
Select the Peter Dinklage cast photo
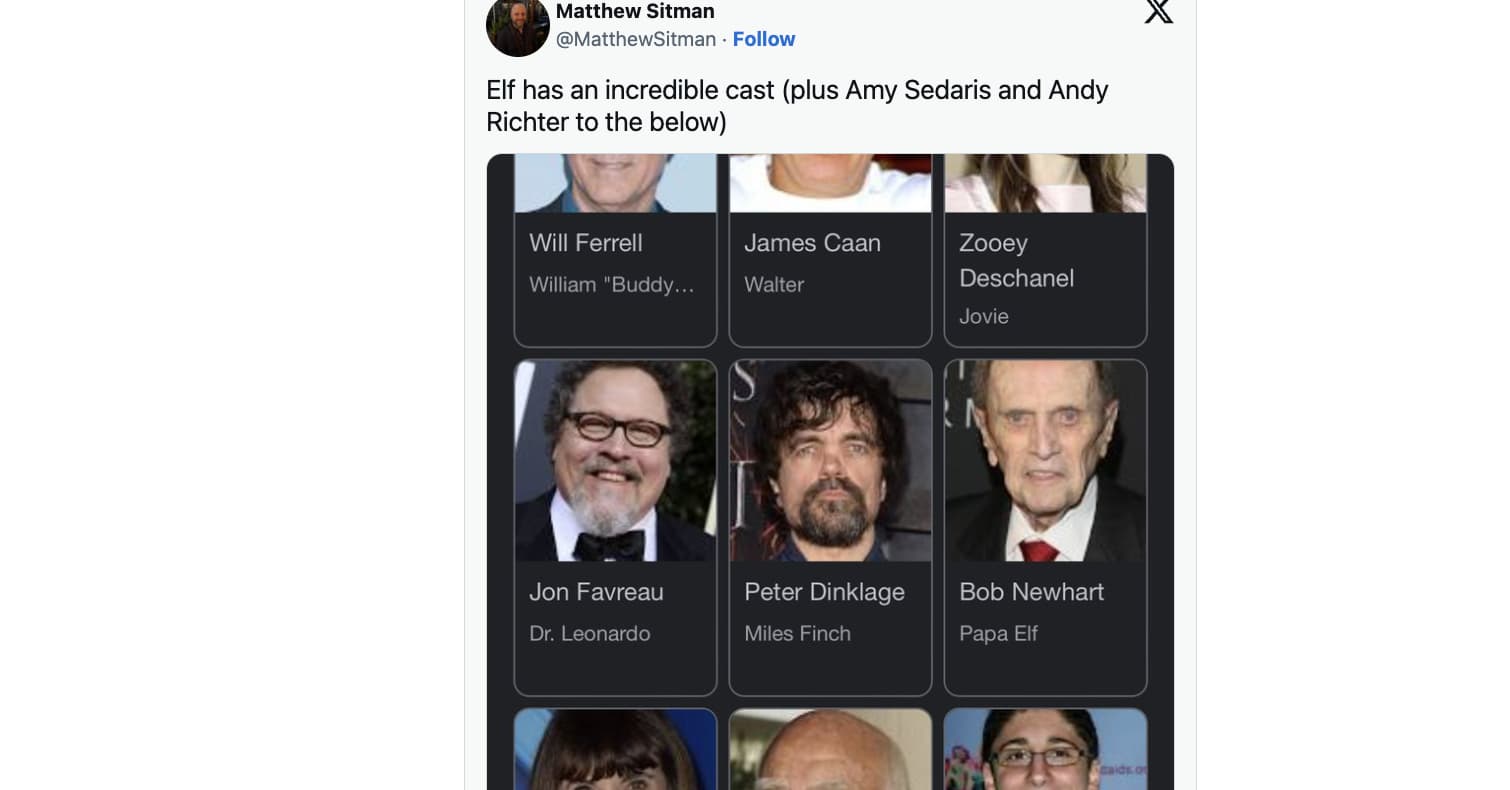pyautogui.click(x=830, y=460)
